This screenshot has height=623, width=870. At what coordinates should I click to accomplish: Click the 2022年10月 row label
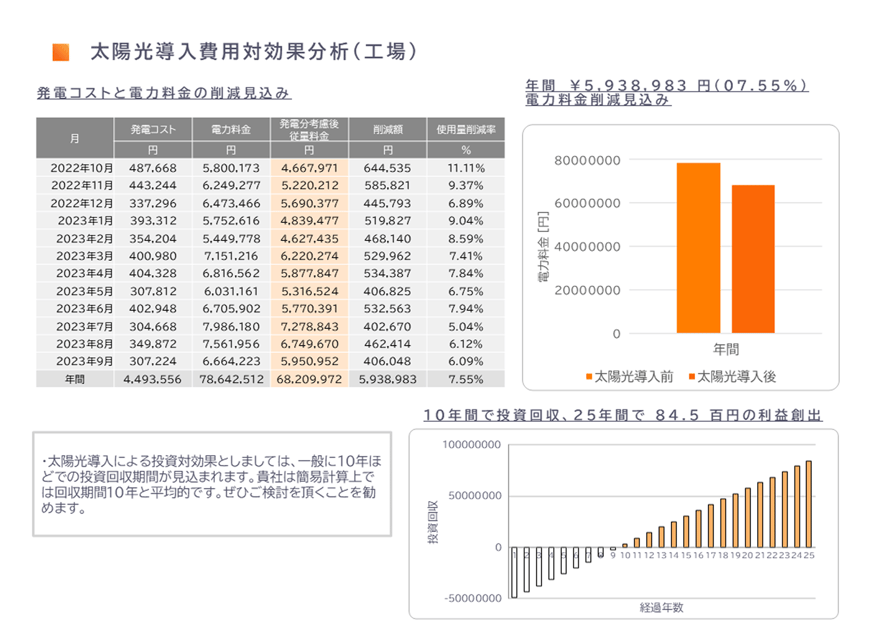[82, 167]
